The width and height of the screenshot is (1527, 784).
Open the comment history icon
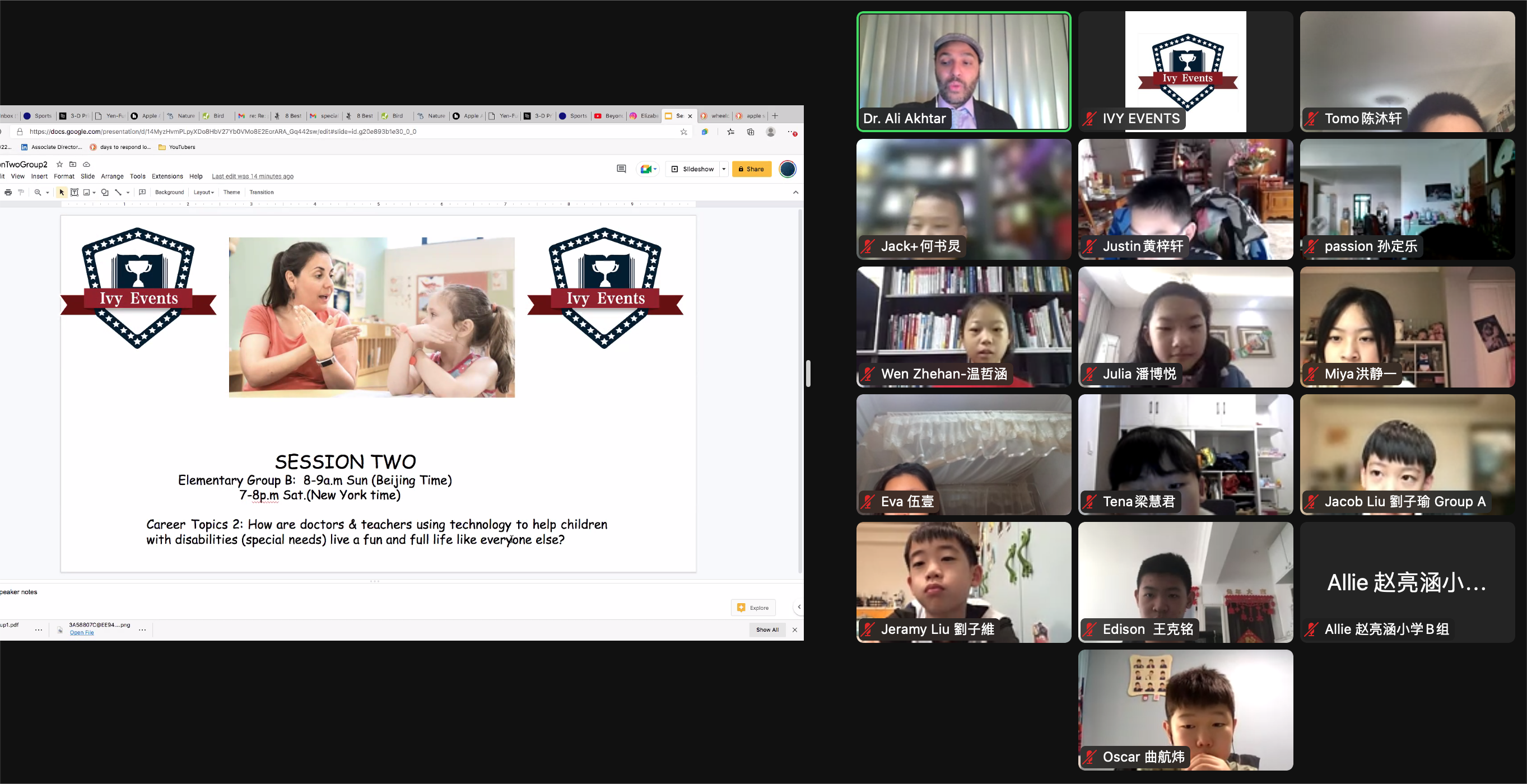click(x=621, y=170)
